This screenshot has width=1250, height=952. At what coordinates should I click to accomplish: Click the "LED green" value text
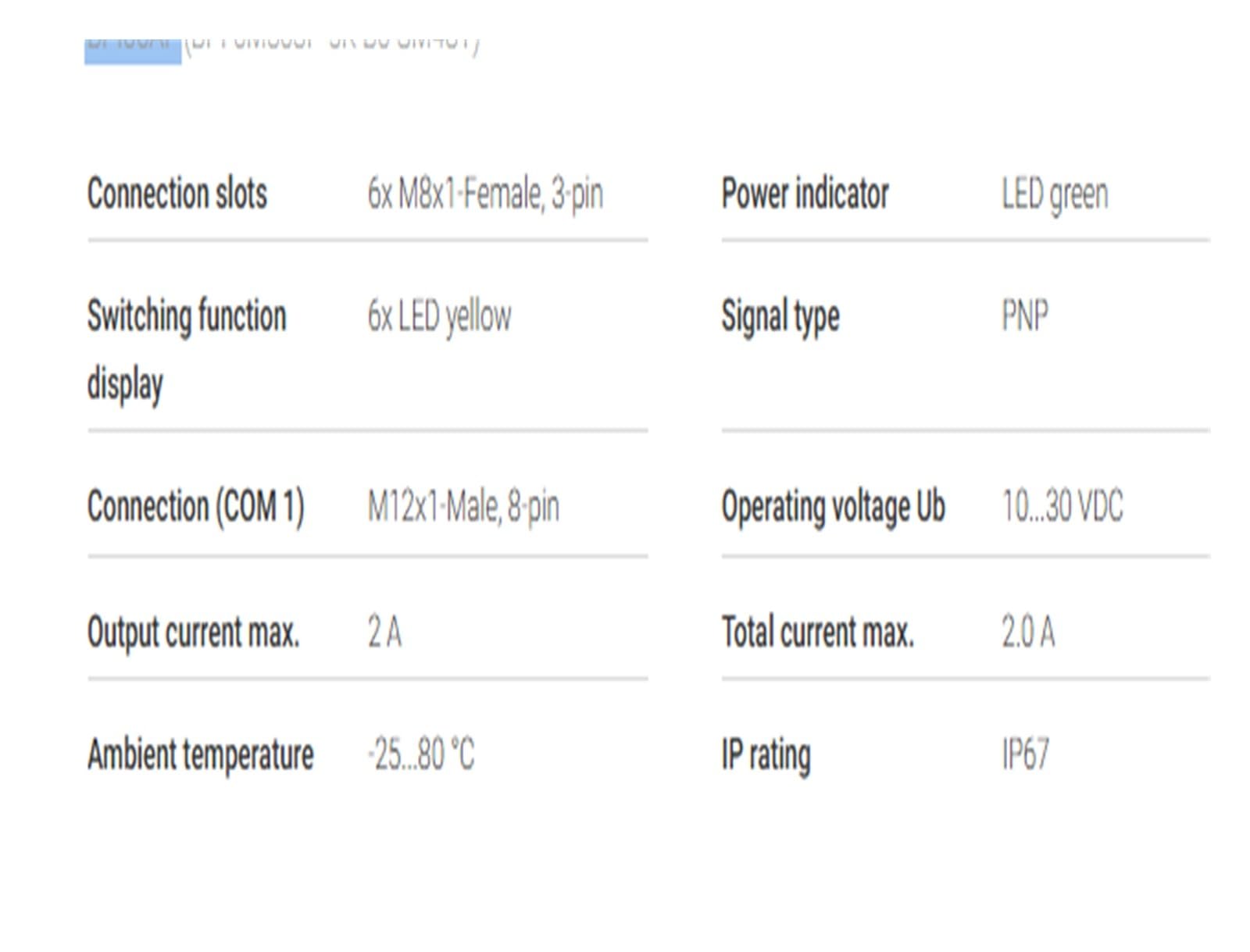1055,194
